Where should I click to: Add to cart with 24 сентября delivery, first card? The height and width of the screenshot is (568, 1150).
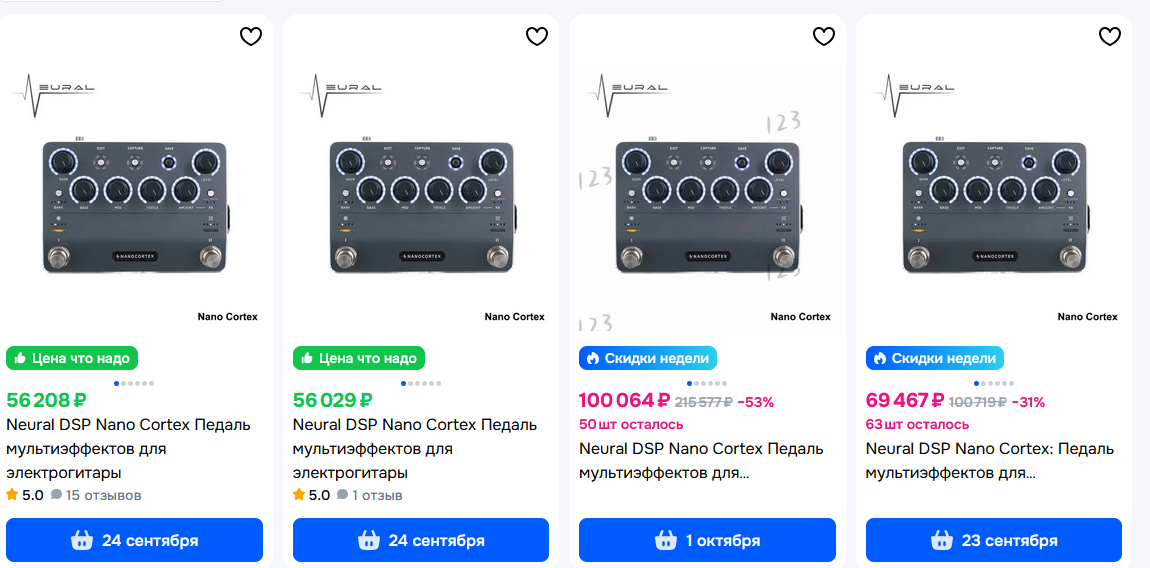134,540
